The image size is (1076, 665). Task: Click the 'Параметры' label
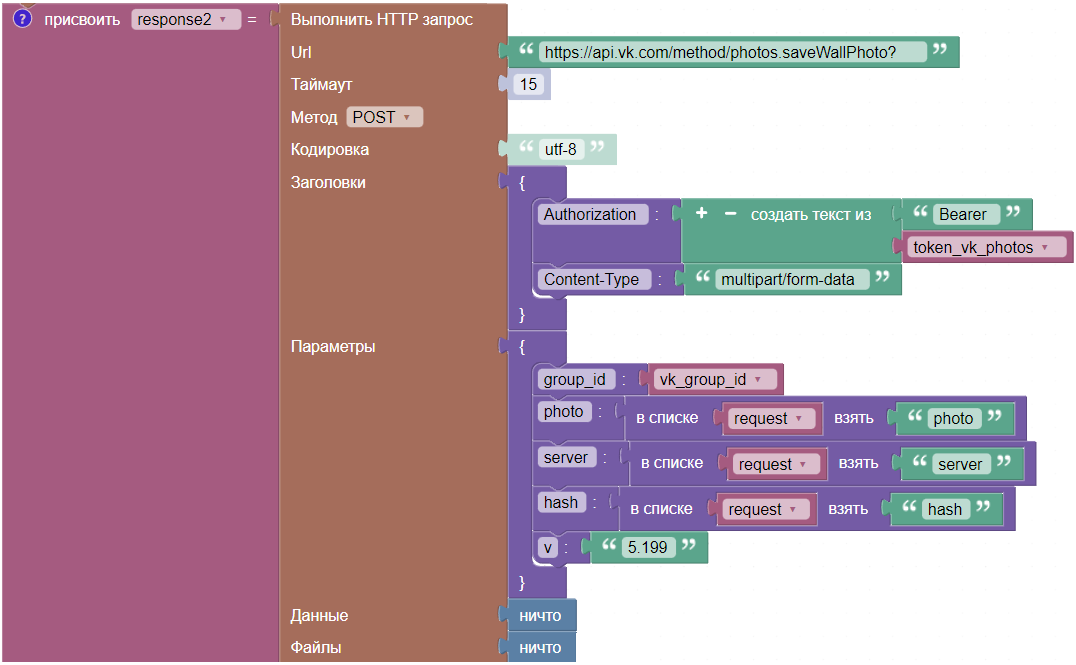coord(333,347)
